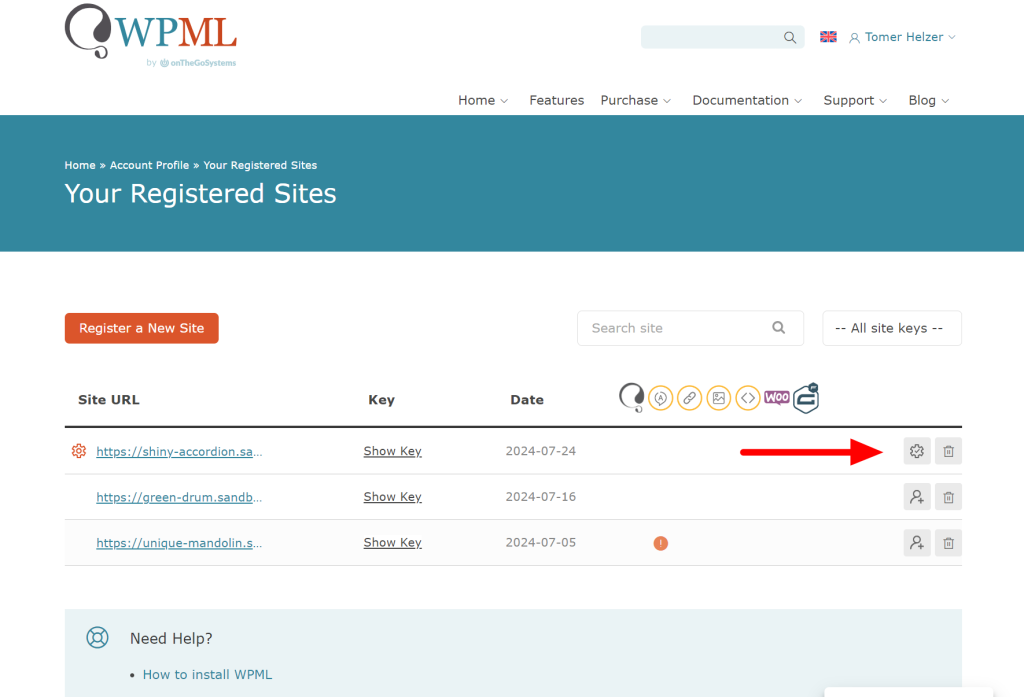Click the image icon in table header
The image size is (1024, 697).
718,398
